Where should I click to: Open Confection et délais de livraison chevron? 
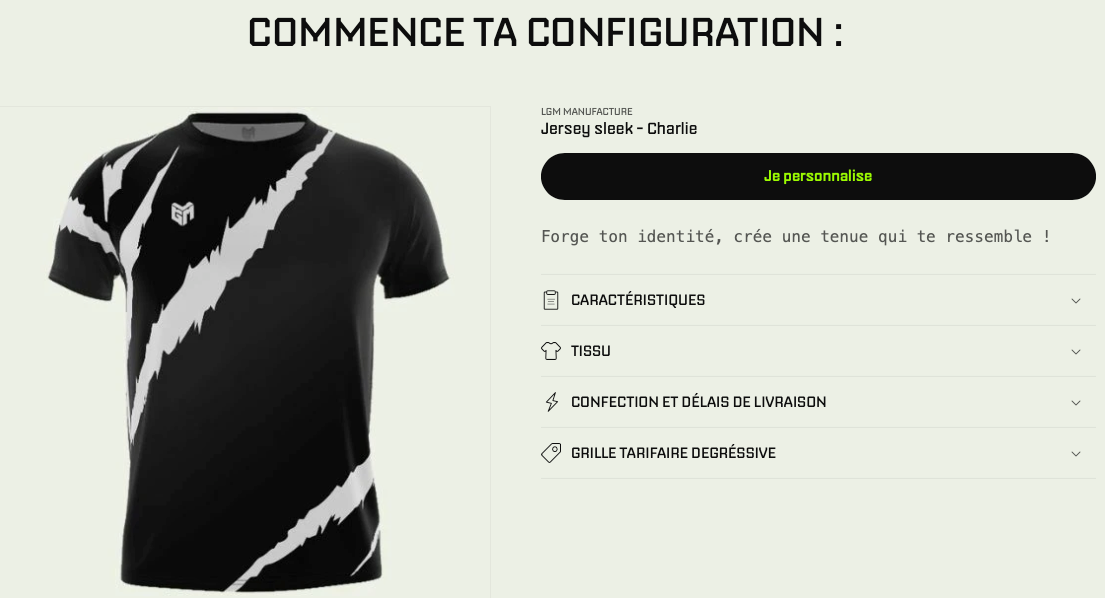pyautogui.click(x=1075, y=403)
